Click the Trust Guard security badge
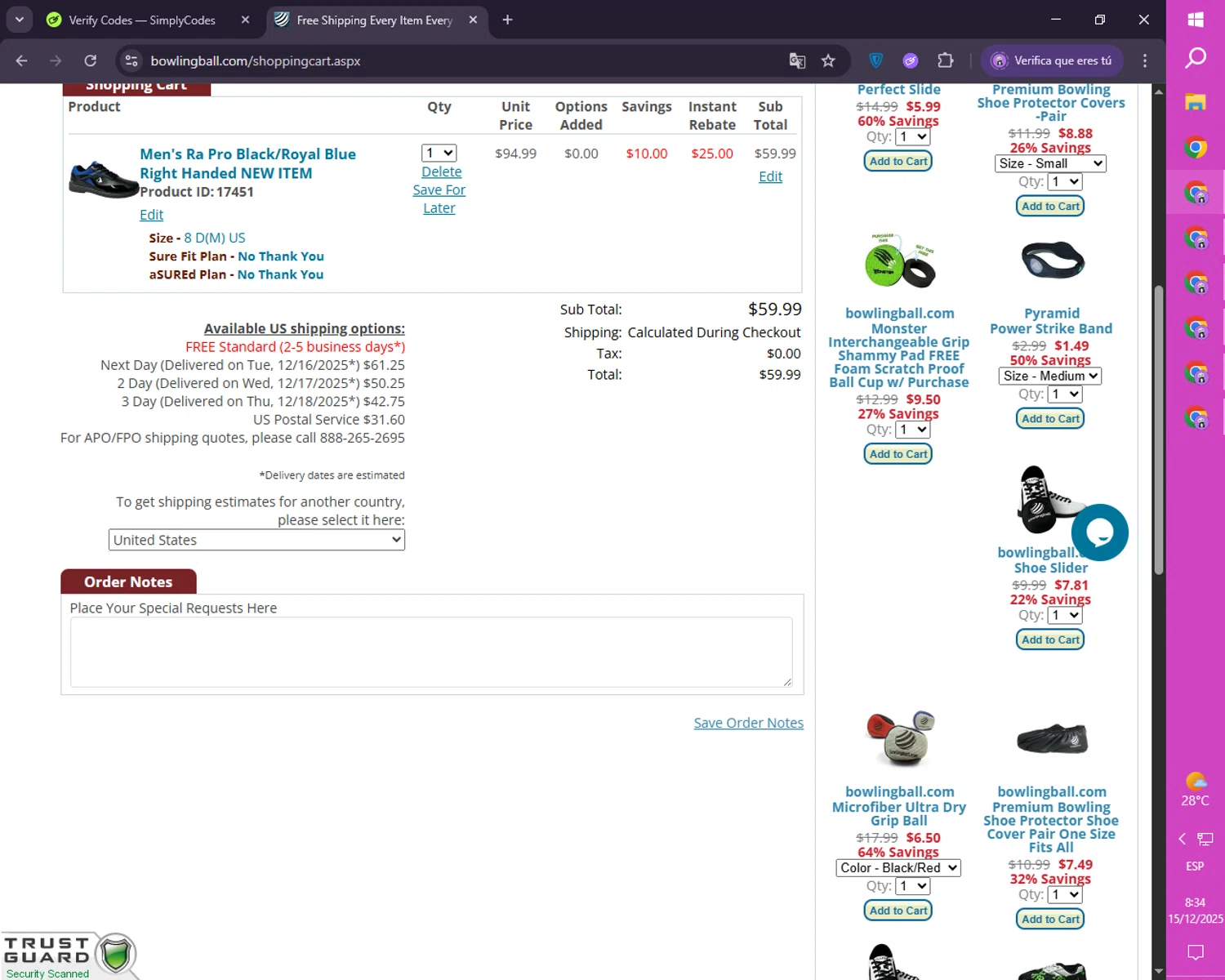This screenshot has width=1225, height=980. 69,955
